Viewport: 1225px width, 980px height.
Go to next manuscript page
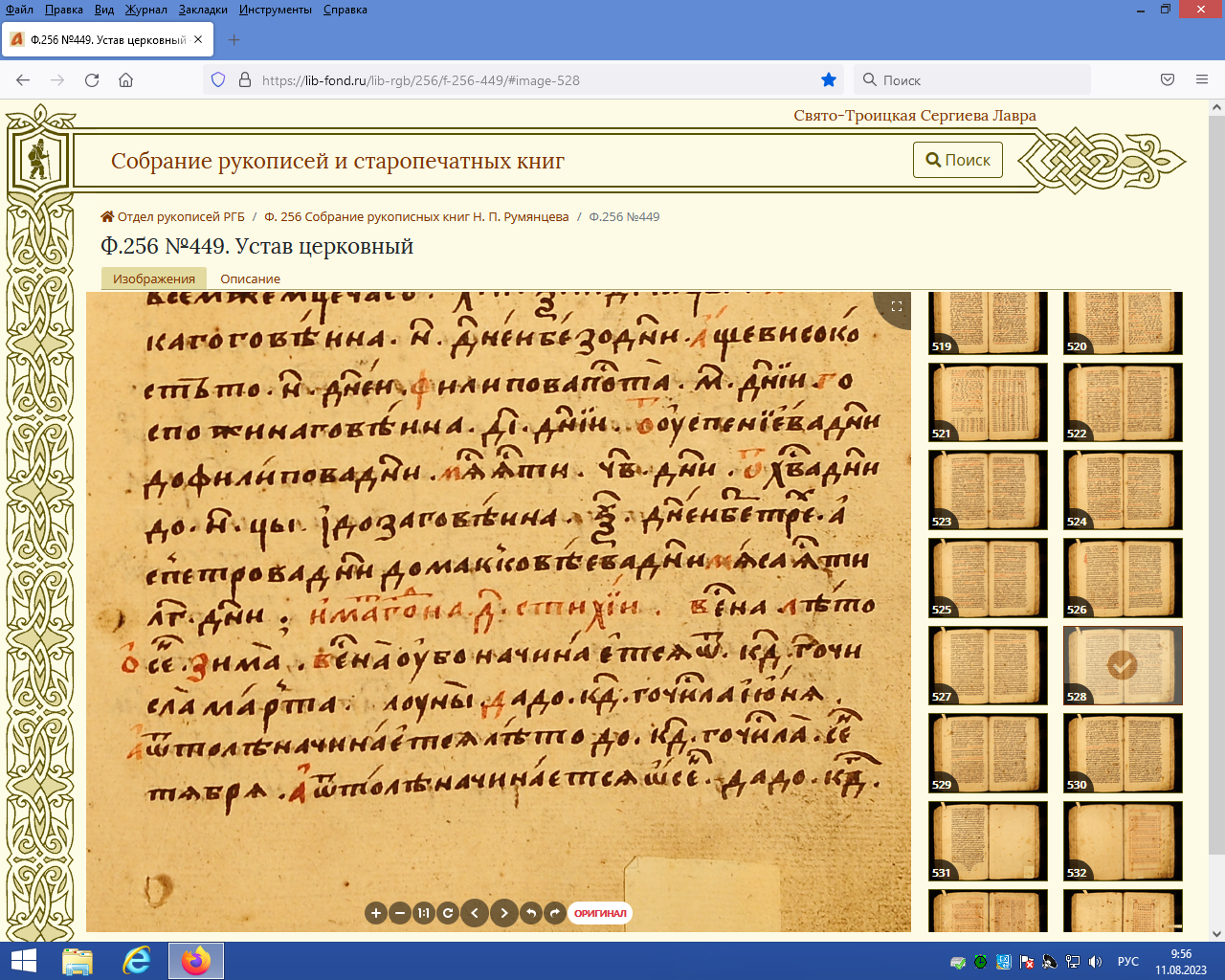pyautogui.click(x=504, y=913)
